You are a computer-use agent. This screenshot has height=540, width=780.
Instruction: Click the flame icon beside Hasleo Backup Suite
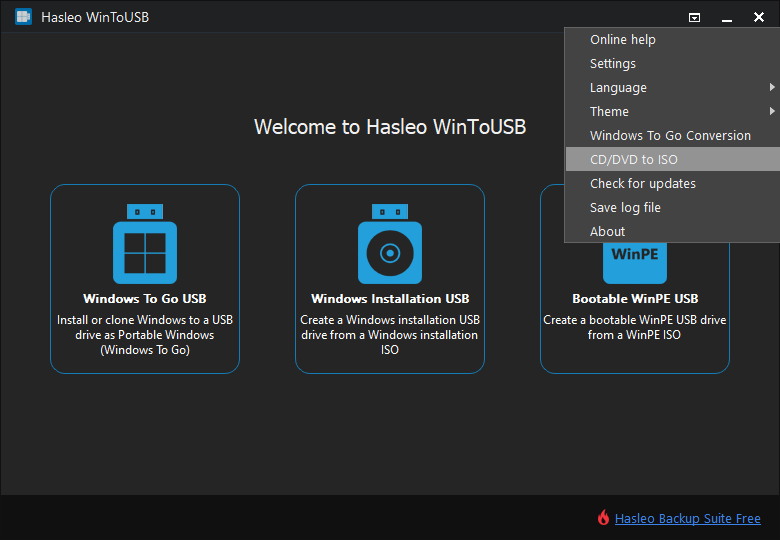603,518
